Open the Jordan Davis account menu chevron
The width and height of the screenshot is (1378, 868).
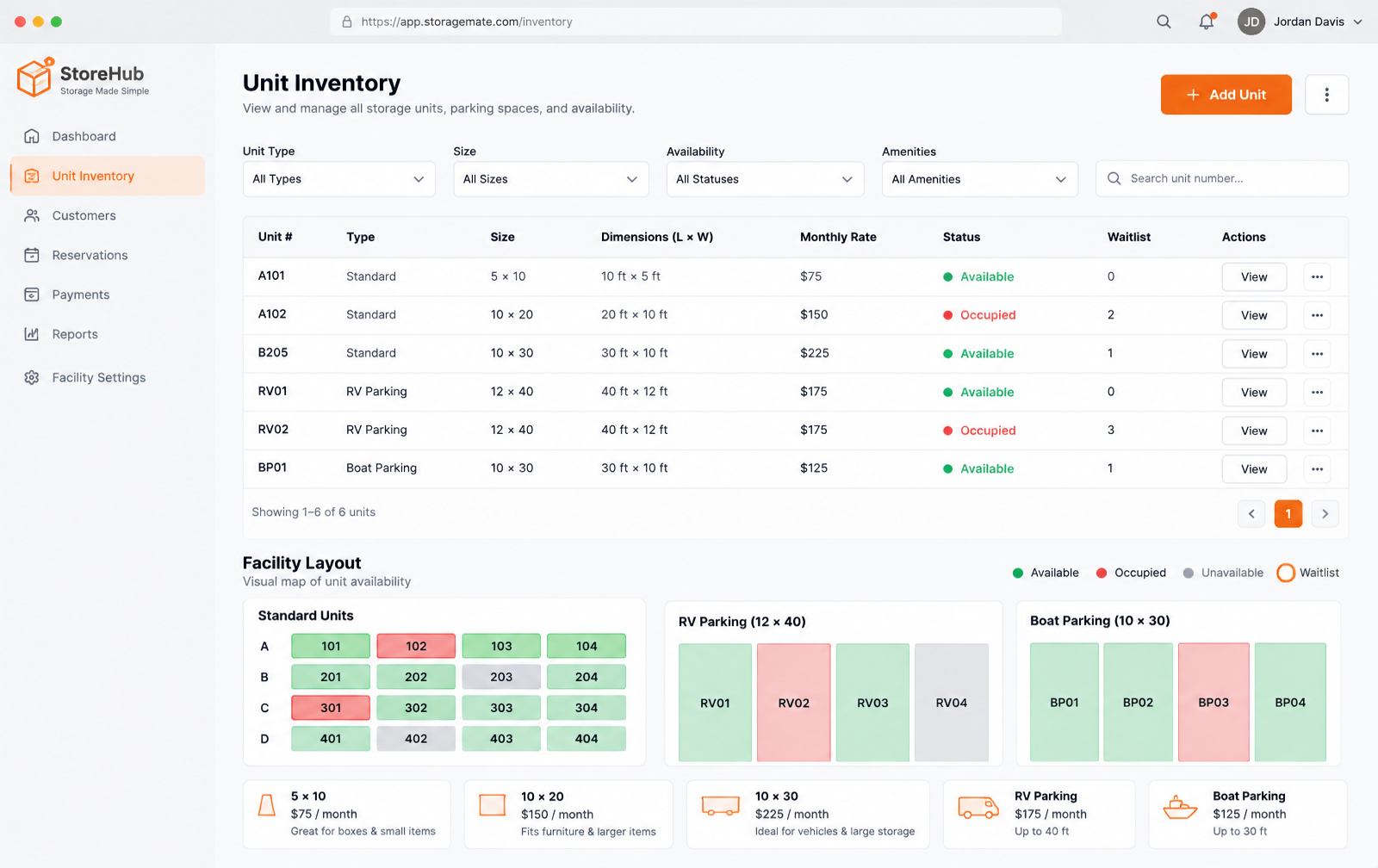pos(1357,22)
